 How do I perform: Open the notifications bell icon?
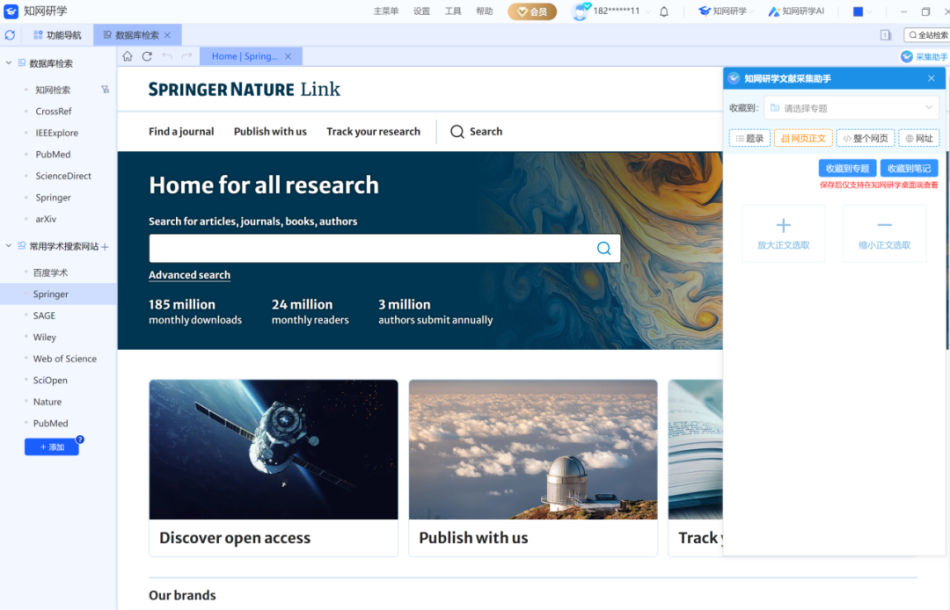pyautogui.click(x=664, y=12)
